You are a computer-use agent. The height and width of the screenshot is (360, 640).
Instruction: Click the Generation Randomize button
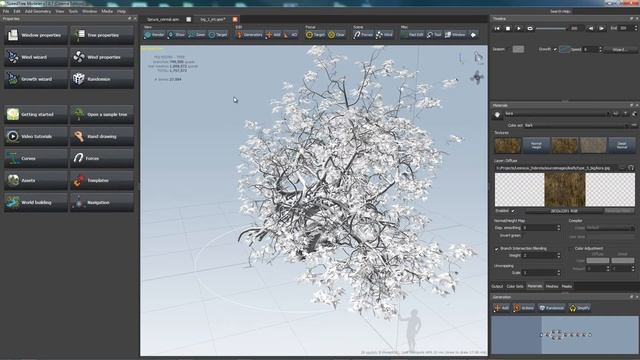[551, 308]
